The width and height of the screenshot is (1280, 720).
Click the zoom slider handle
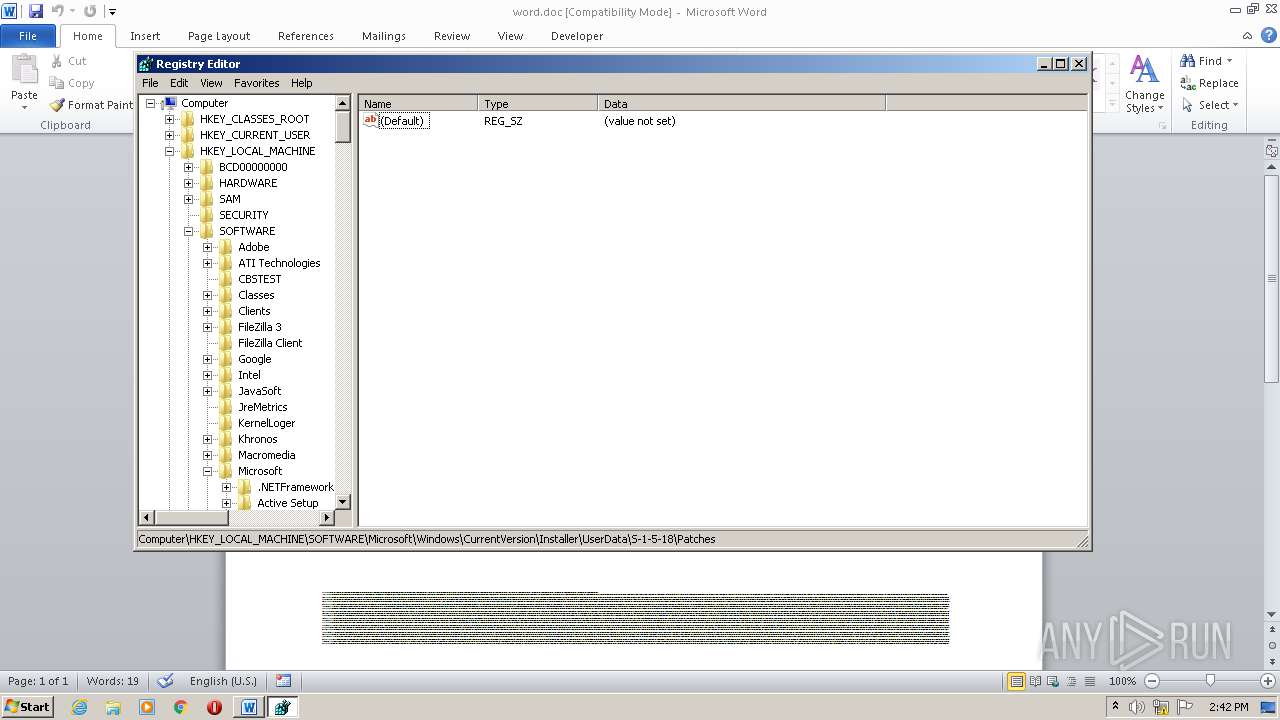pos(1210,681)
